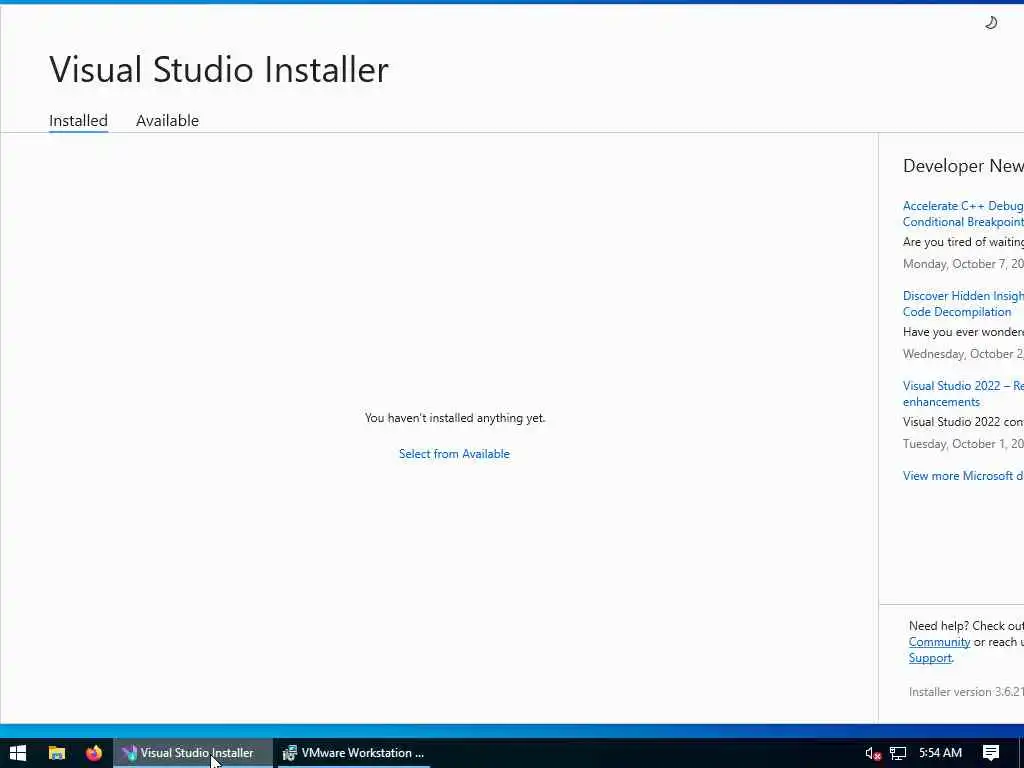Click the Tuesday, October 1 date text
This screenshot has width=1024, height=768.
tap(963, 444)
